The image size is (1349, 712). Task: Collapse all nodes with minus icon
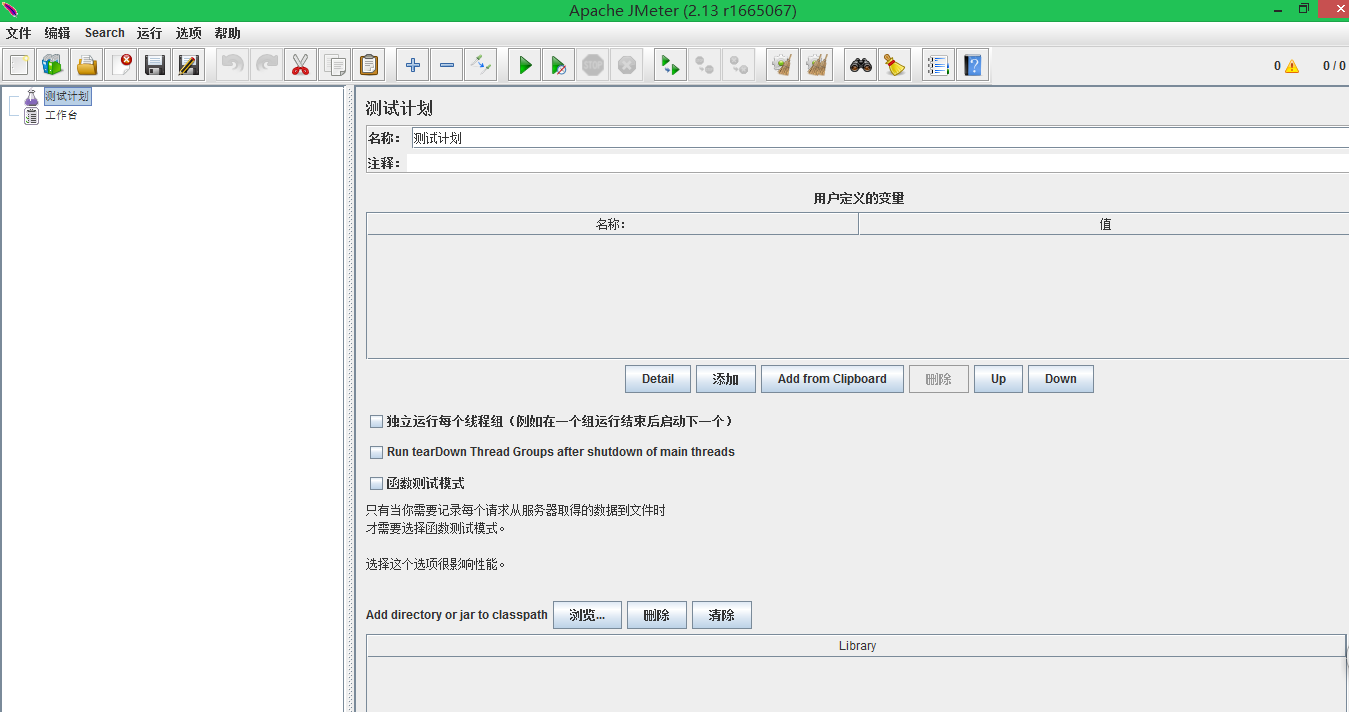[447, 66]
